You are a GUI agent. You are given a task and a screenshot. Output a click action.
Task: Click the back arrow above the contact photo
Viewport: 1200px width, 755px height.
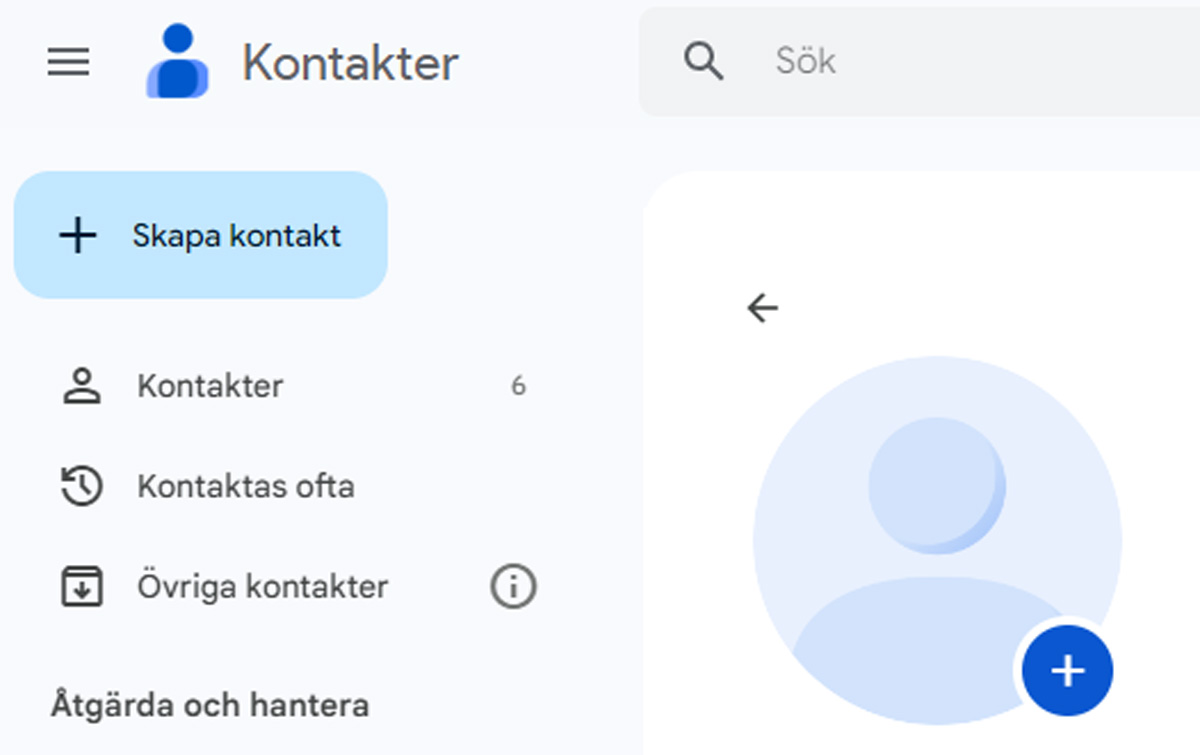(x=763, y=308)
